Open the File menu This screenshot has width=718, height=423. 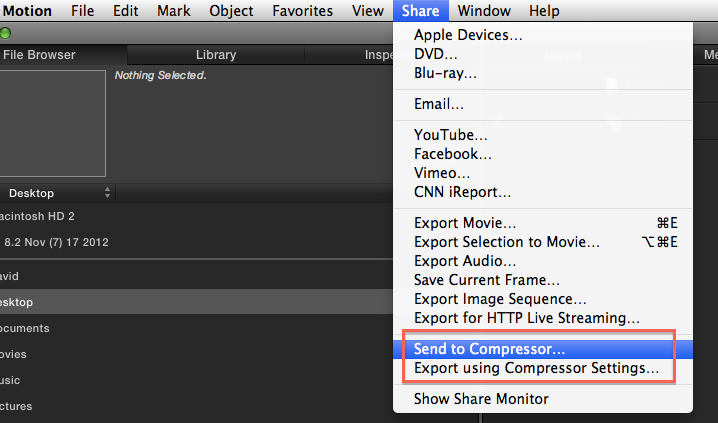[x=82, y=11]
